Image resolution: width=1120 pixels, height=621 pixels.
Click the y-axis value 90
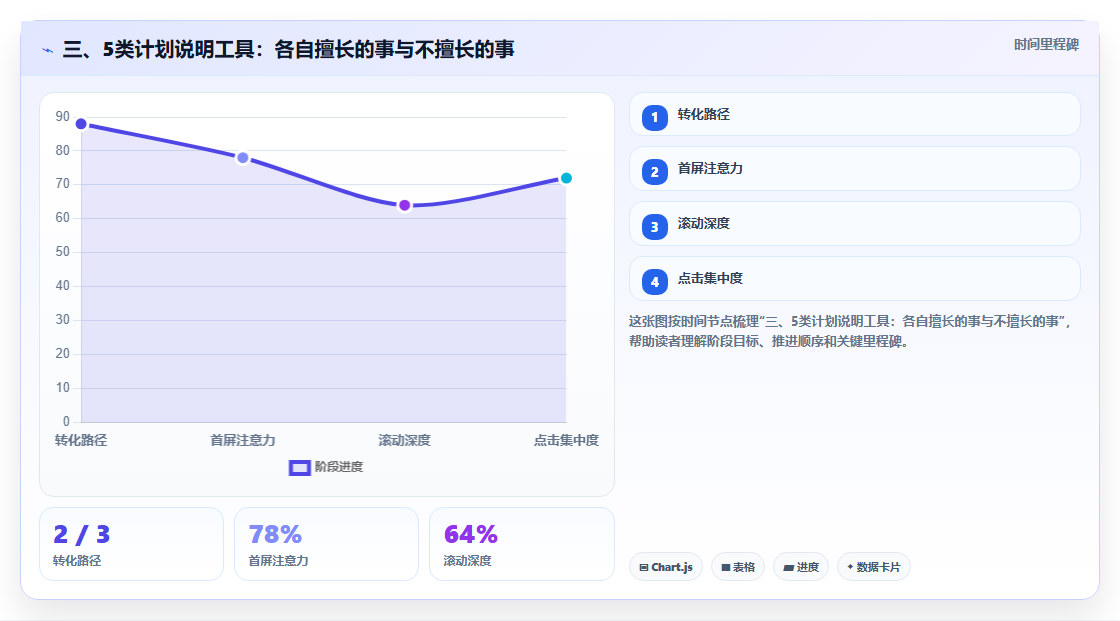coord(63,116)
